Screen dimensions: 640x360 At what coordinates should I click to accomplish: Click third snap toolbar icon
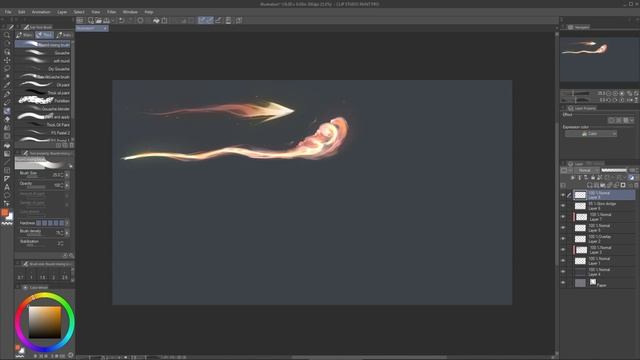(x=218, y=20)
